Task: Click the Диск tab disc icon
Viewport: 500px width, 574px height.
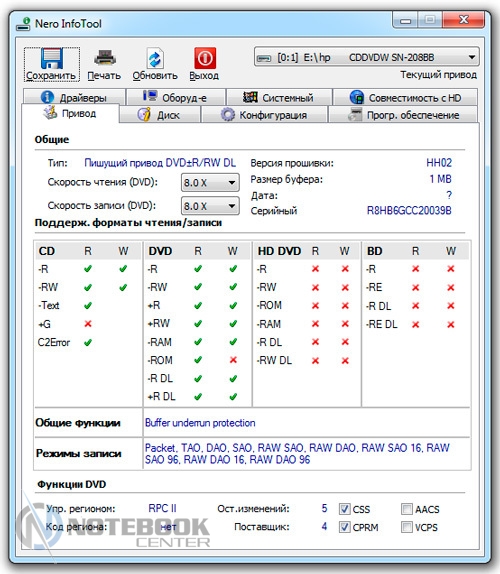Action: [144, 114]
